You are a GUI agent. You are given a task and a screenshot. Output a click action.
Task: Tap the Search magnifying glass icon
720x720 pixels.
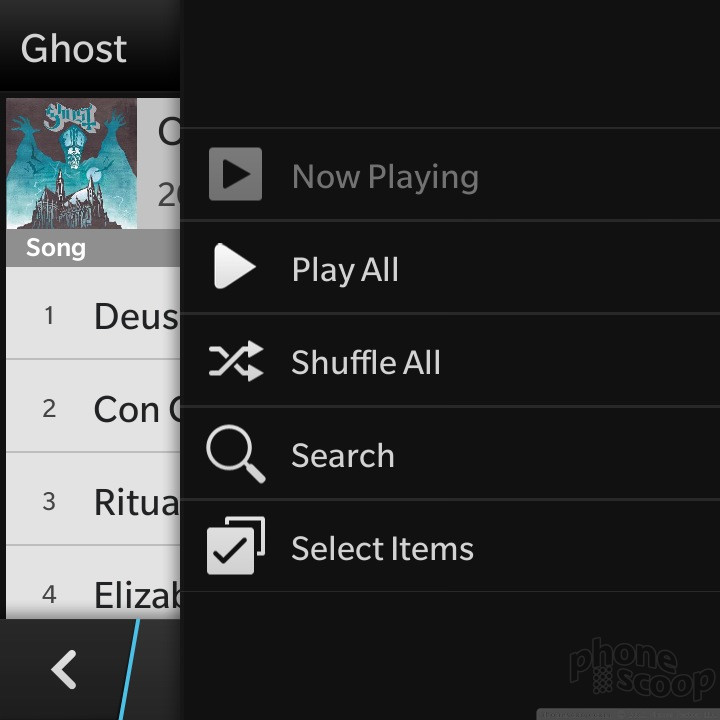coord(236,454)
